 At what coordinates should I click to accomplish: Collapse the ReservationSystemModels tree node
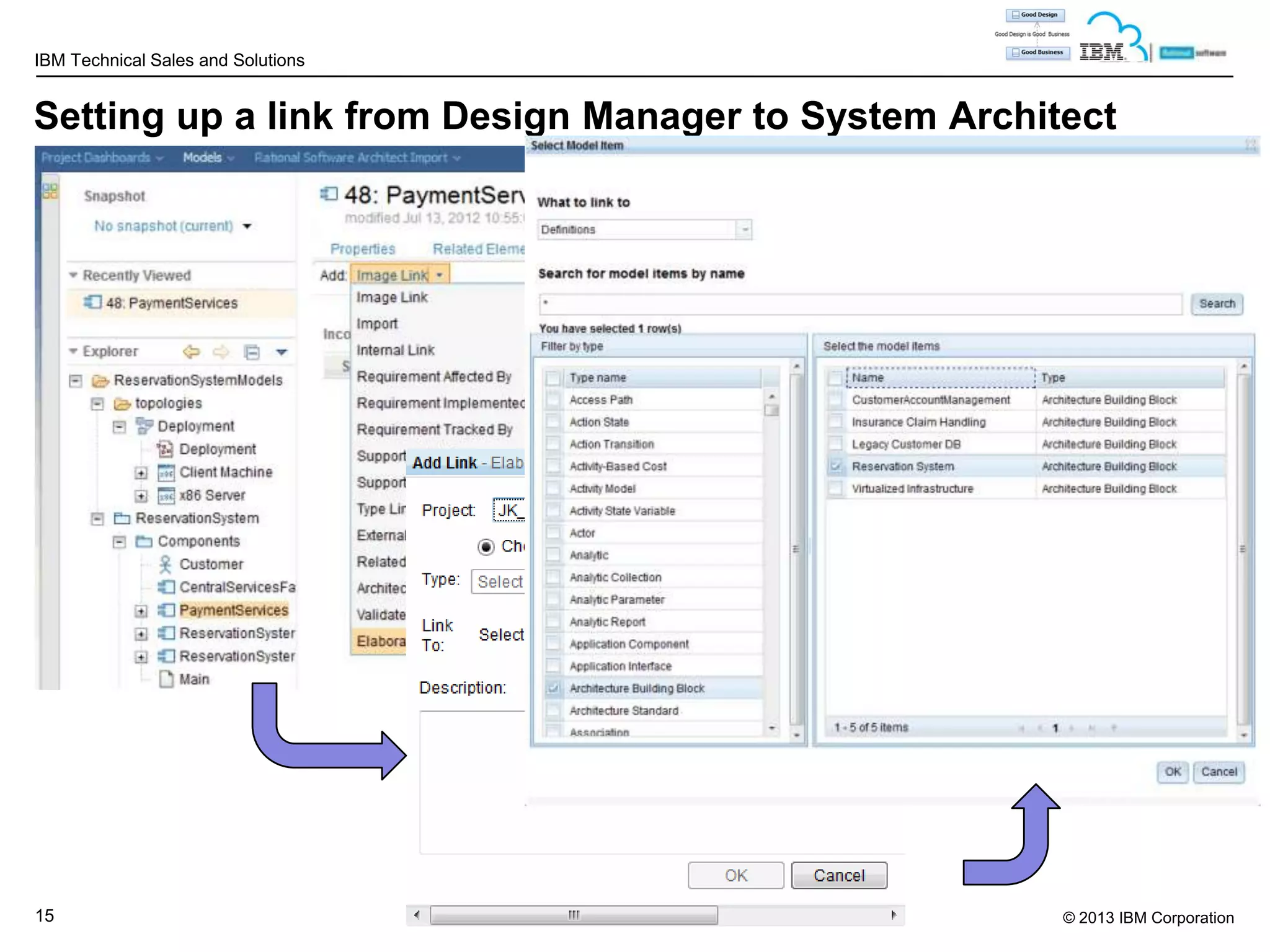point(76,381)
